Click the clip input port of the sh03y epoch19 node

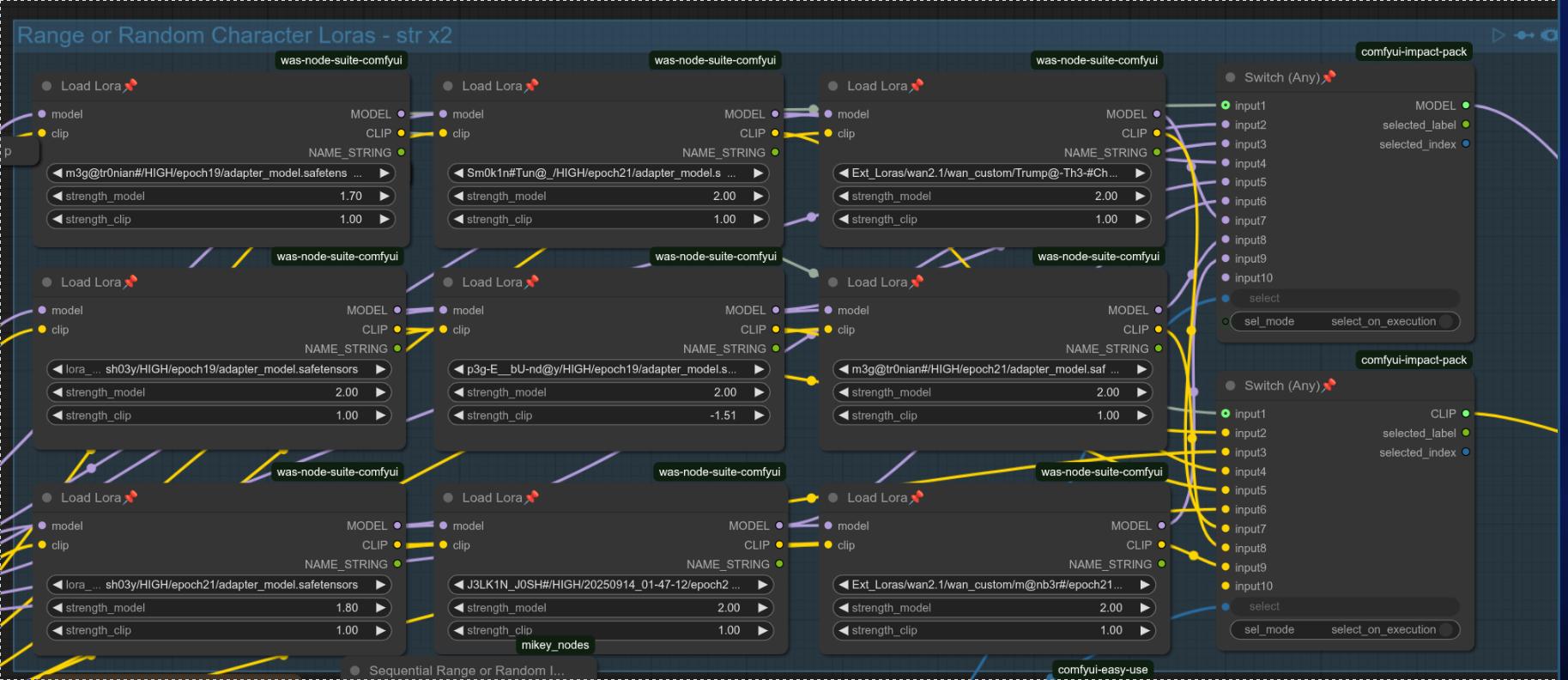click(42, 330)
